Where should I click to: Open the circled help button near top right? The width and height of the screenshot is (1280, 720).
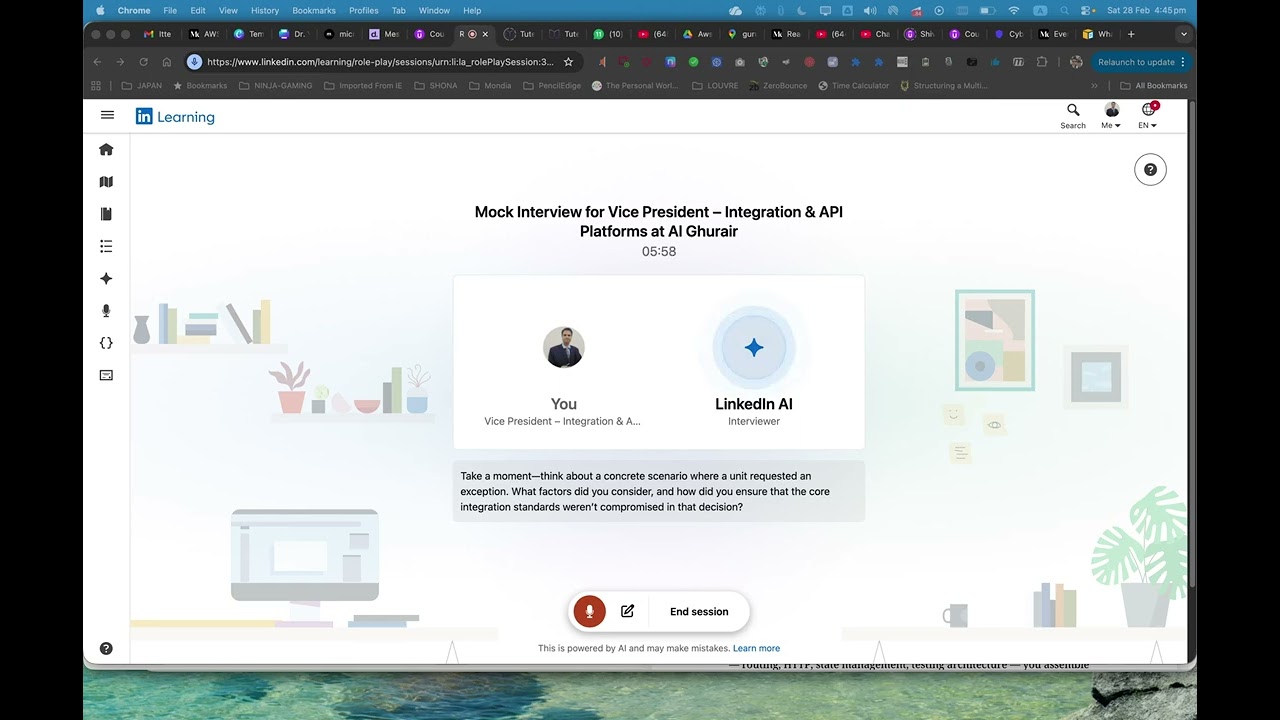coord(1150,170)
